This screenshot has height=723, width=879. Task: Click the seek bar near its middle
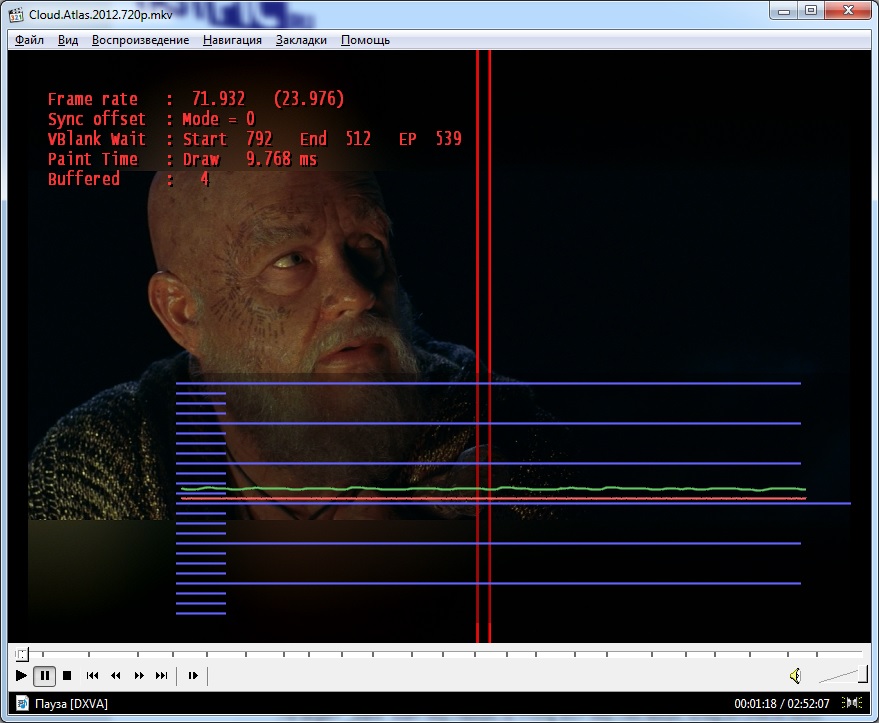440,654
